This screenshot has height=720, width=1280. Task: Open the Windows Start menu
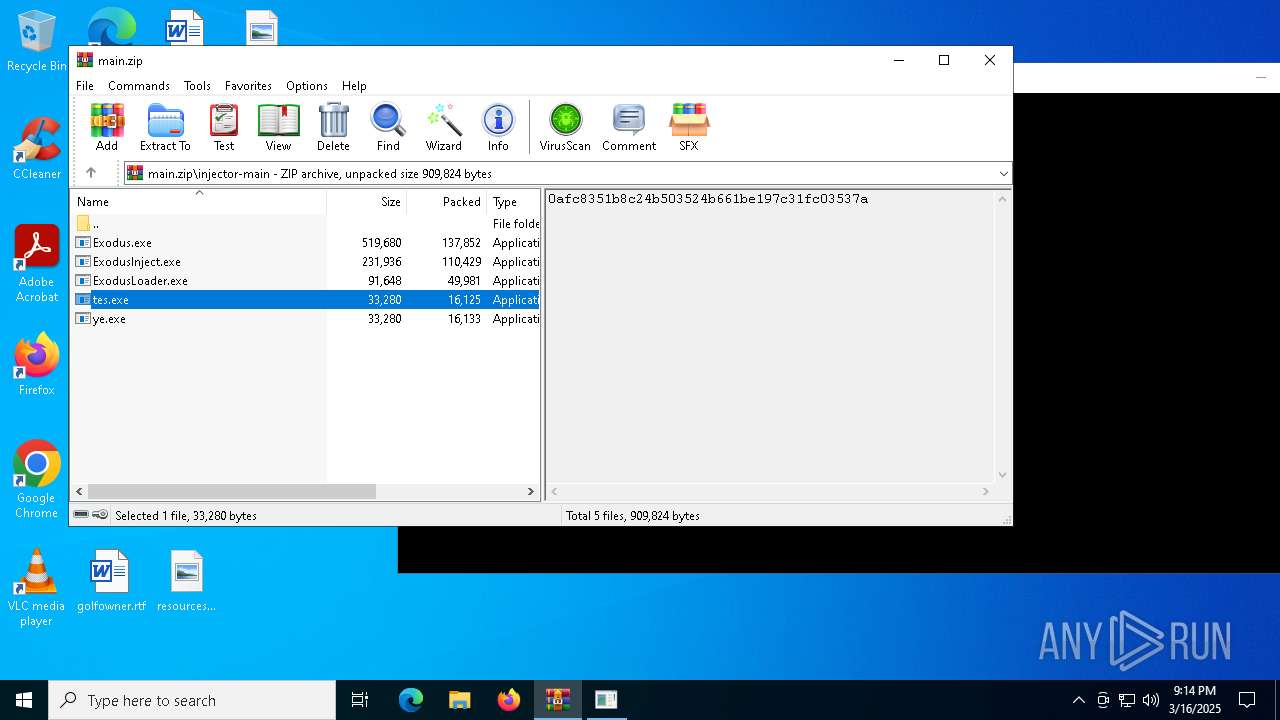24,700
